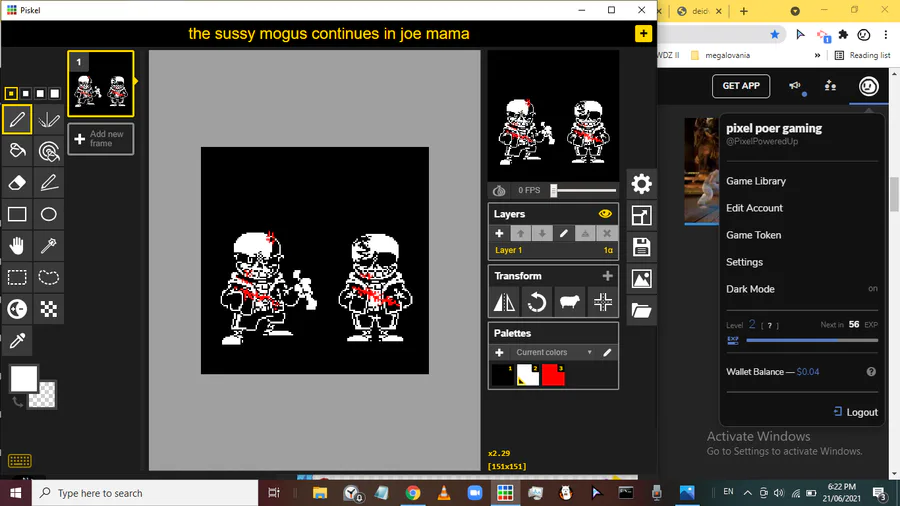
Task: Select the smallest pen size
Action: [x=11, y=93]
